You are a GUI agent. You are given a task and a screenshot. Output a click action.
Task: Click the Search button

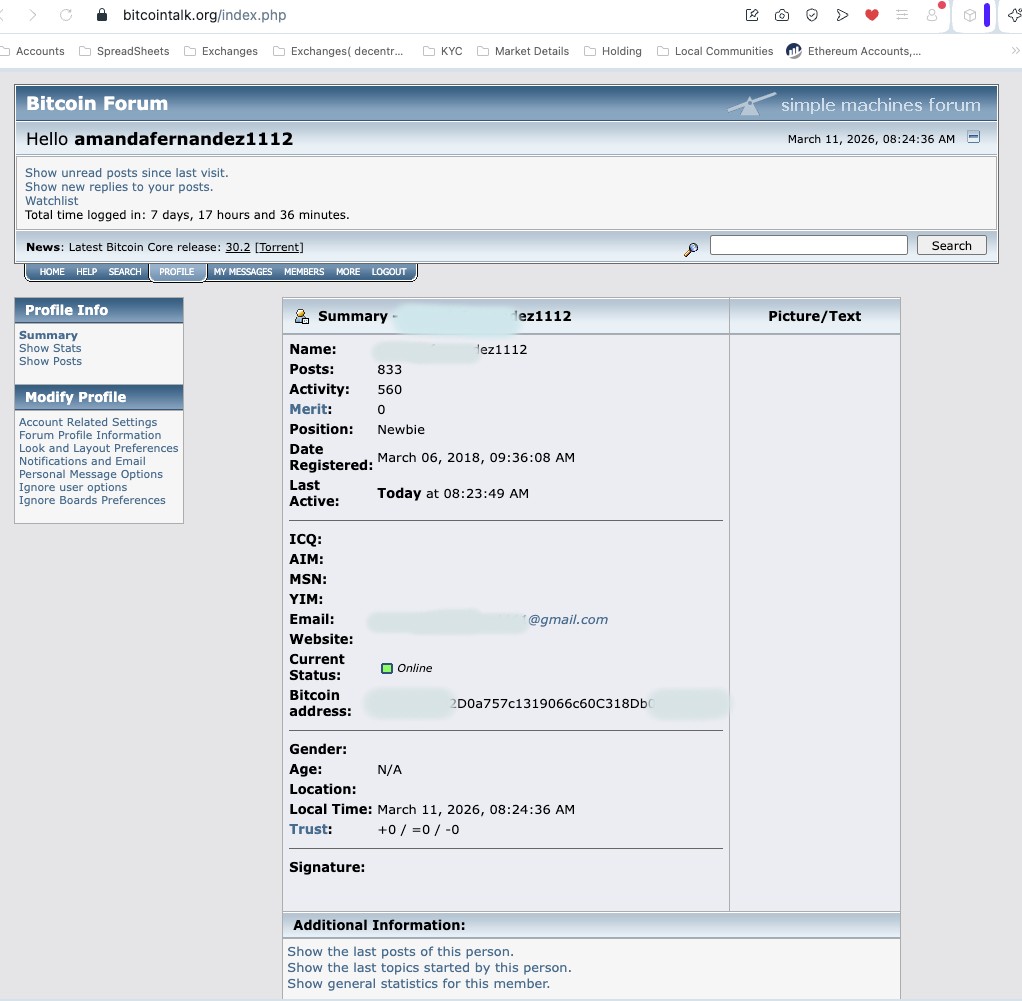tap(952, 246)
